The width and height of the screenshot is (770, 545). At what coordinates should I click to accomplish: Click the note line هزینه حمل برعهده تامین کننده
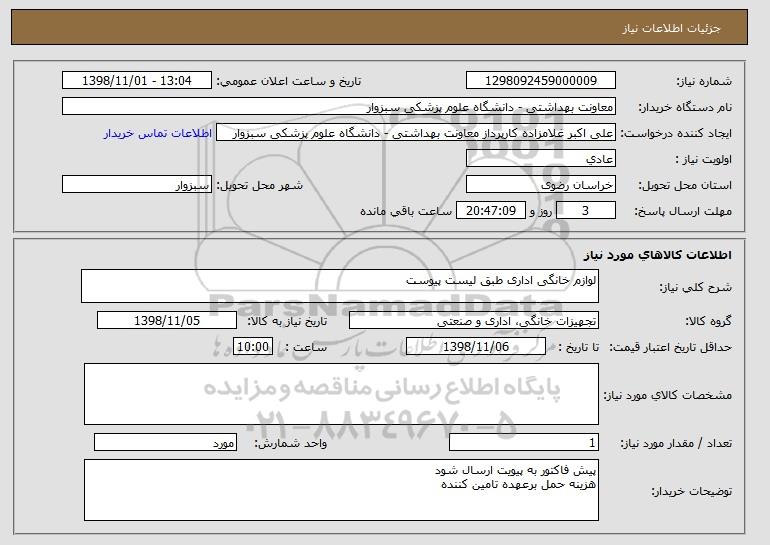[x=519, y=485]
